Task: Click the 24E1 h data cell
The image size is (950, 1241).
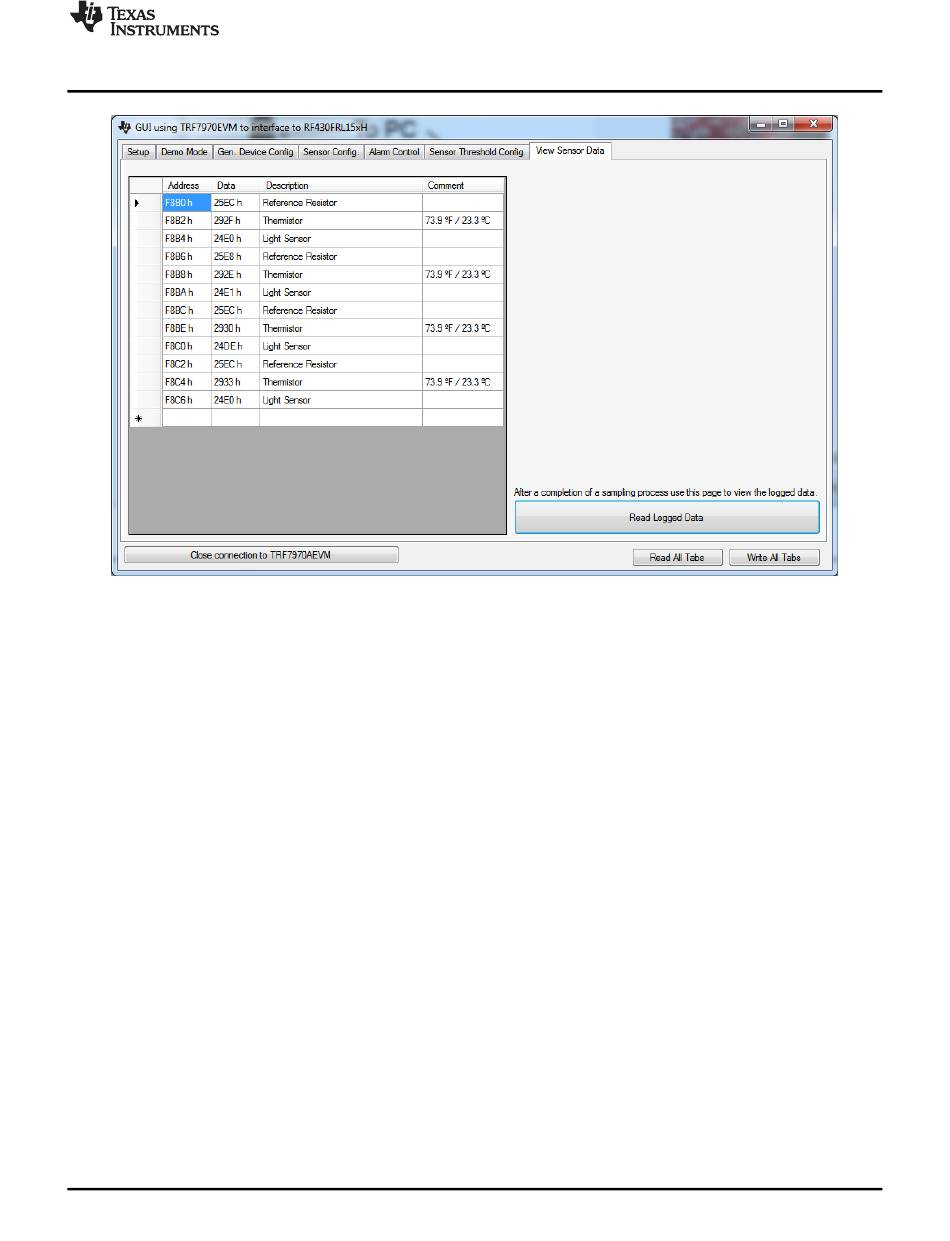Action: pos(235,293)
